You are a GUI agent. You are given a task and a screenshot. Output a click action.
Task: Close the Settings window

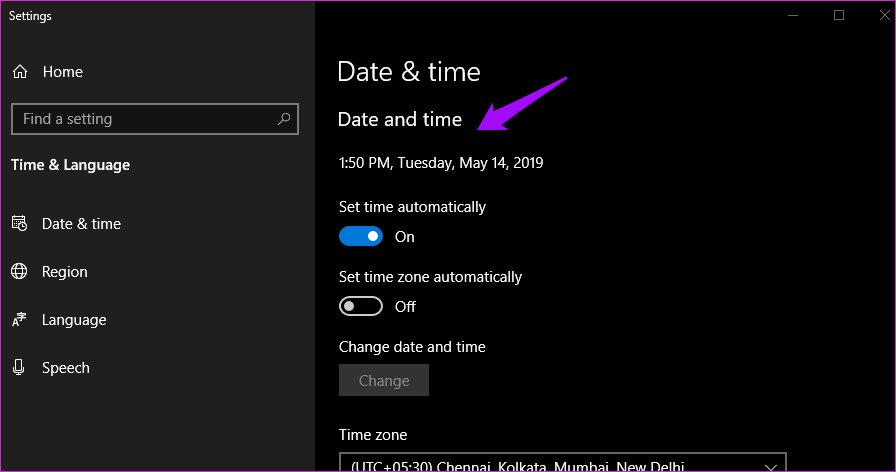[884, 15]
